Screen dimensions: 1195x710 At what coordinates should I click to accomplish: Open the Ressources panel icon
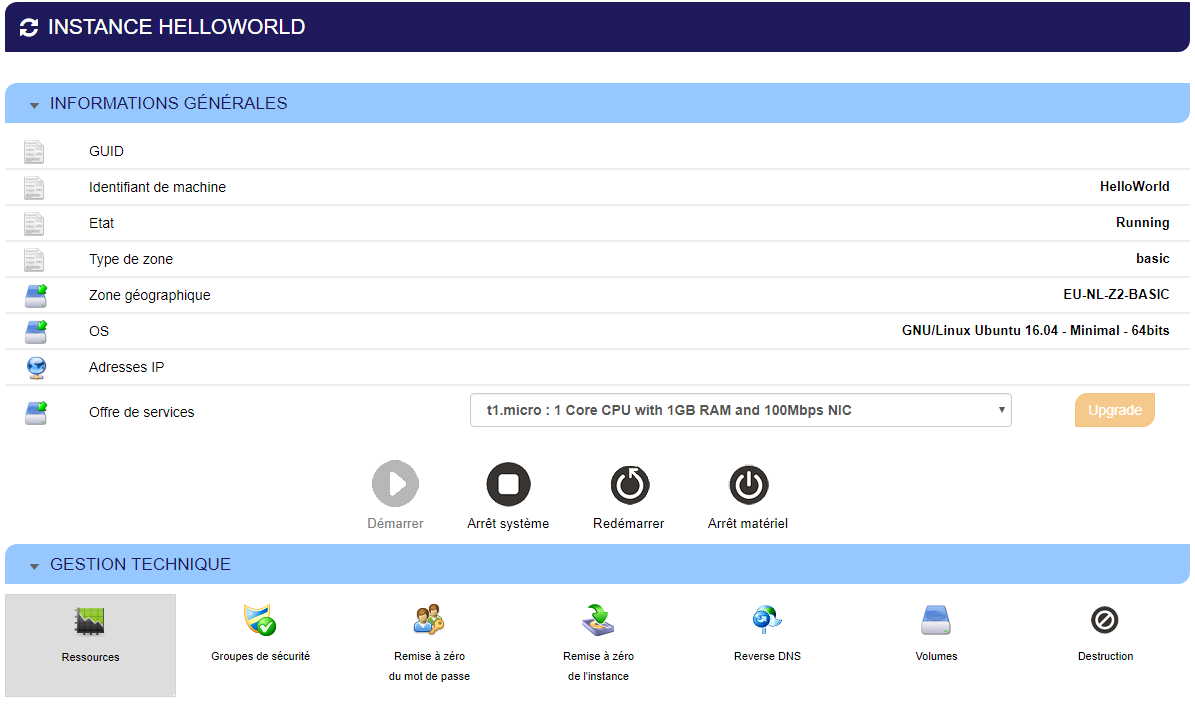point(90,622)
